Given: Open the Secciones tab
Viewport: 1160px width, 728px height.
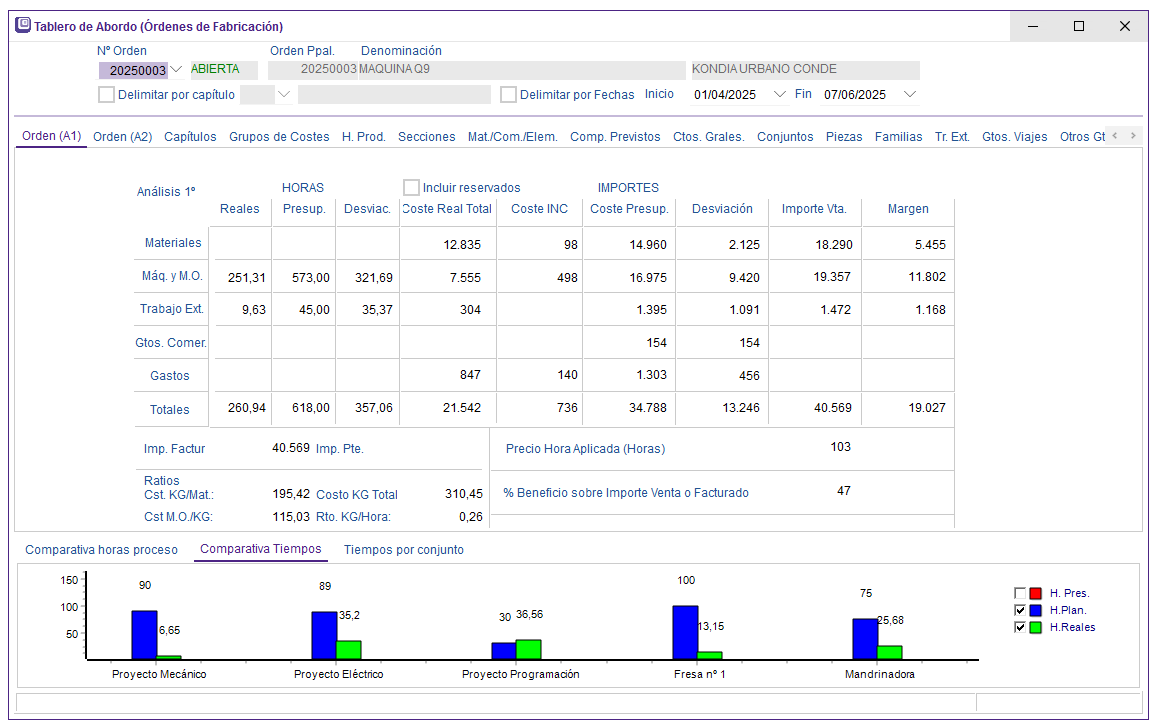Looking at the screenshot, I should coord(426,137).
